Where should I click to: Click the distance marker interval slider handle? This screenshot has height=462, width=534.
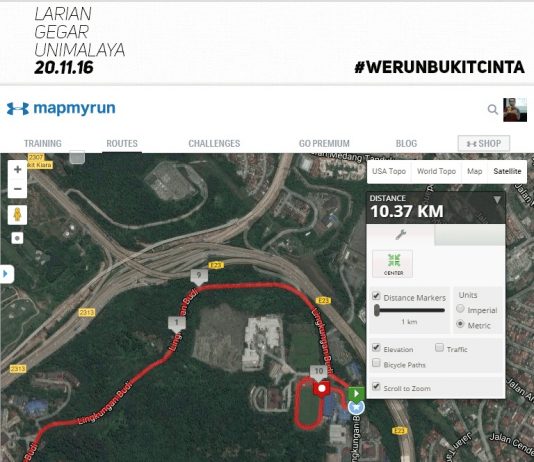coord(377,310)
